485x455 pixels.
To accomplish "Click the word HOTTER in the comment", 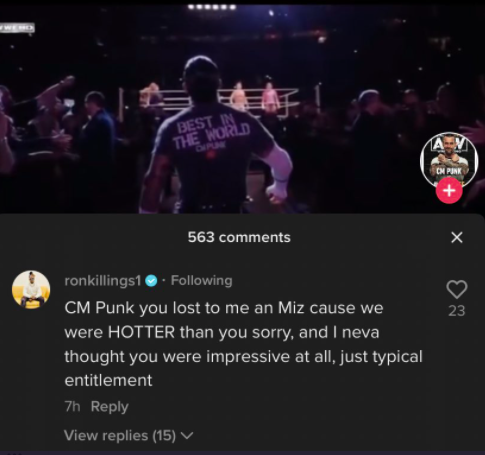I will click(x=141, y=332).
